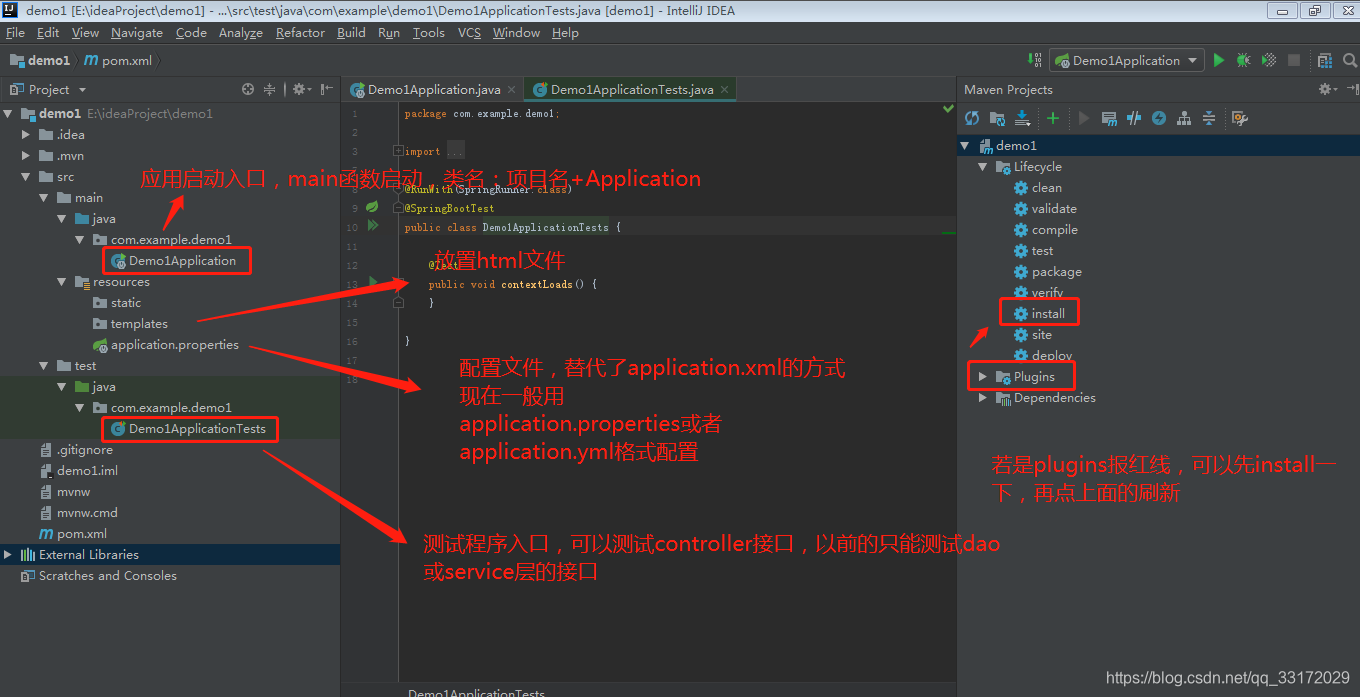Select Maven clean lifecycle goal
Viewport: 1360px width, 697px height.
tap(1047, 187)
